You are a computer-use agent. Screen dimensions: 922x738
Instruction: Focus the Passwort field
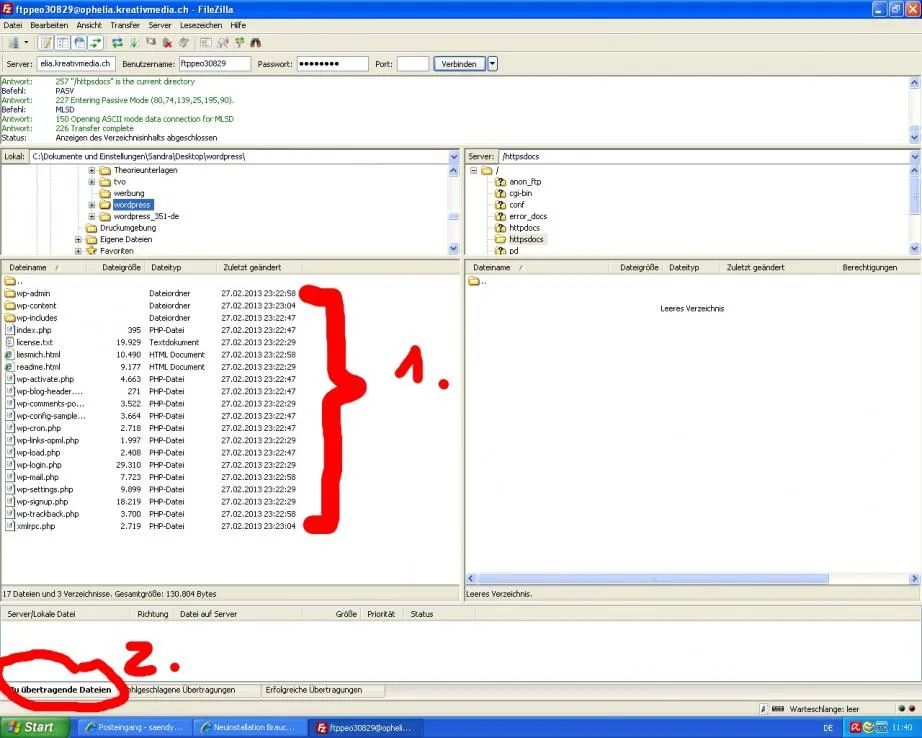point(332,64)
